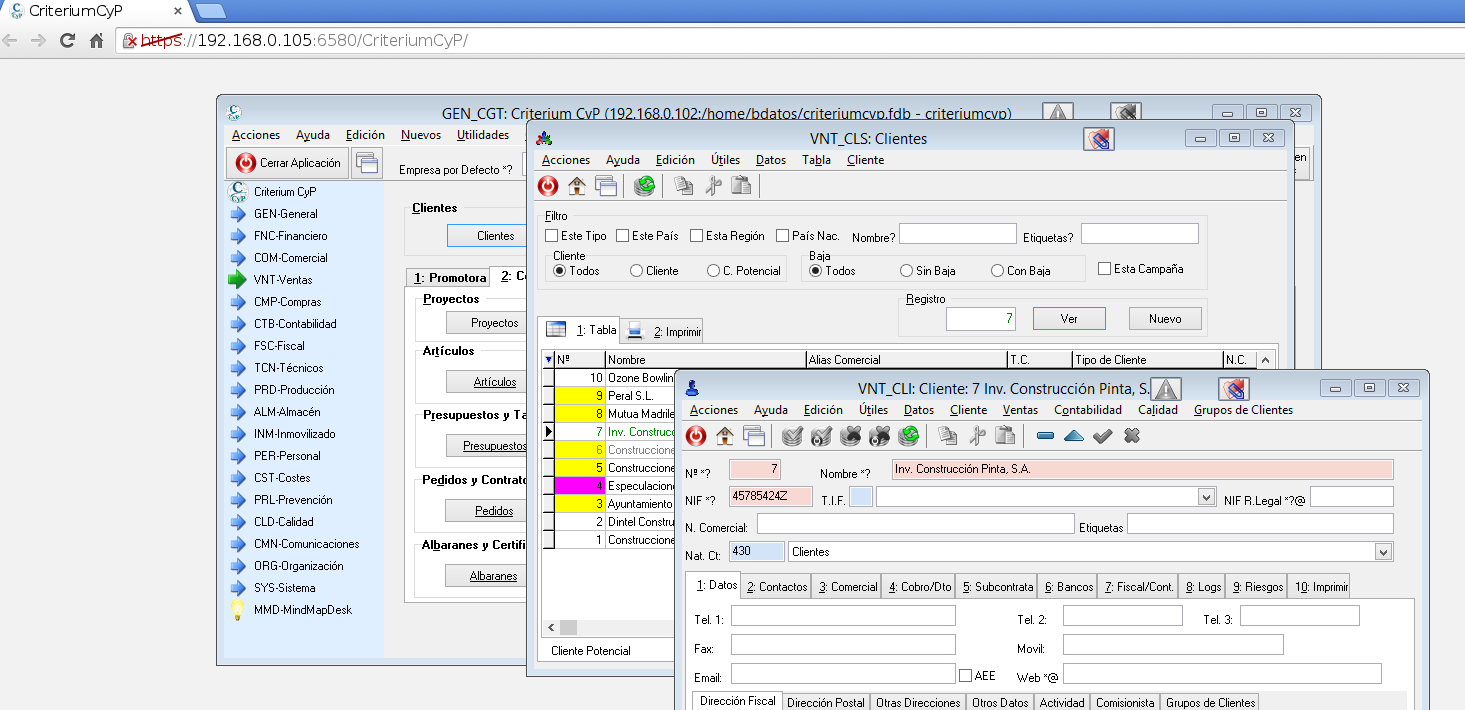Switch to the 6: Bancos tab

[x=1068, y=587]
